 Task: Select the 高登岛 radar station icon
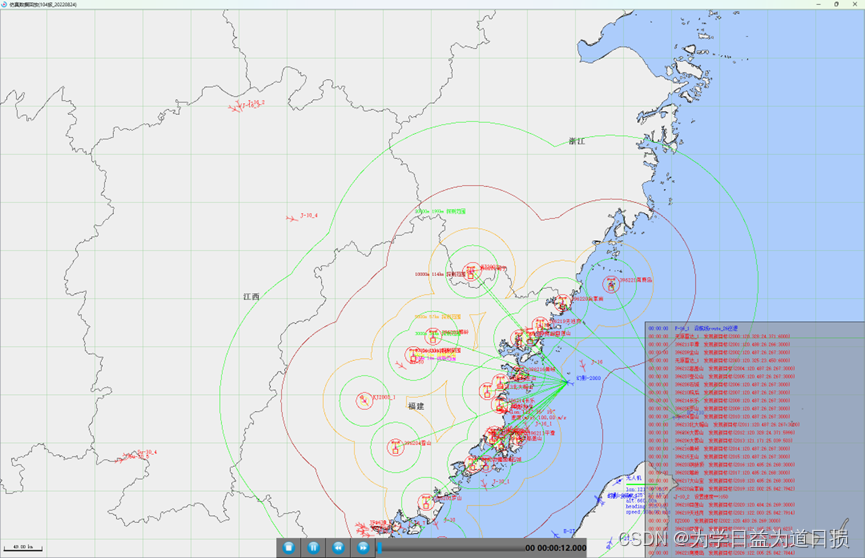[611, 285]
